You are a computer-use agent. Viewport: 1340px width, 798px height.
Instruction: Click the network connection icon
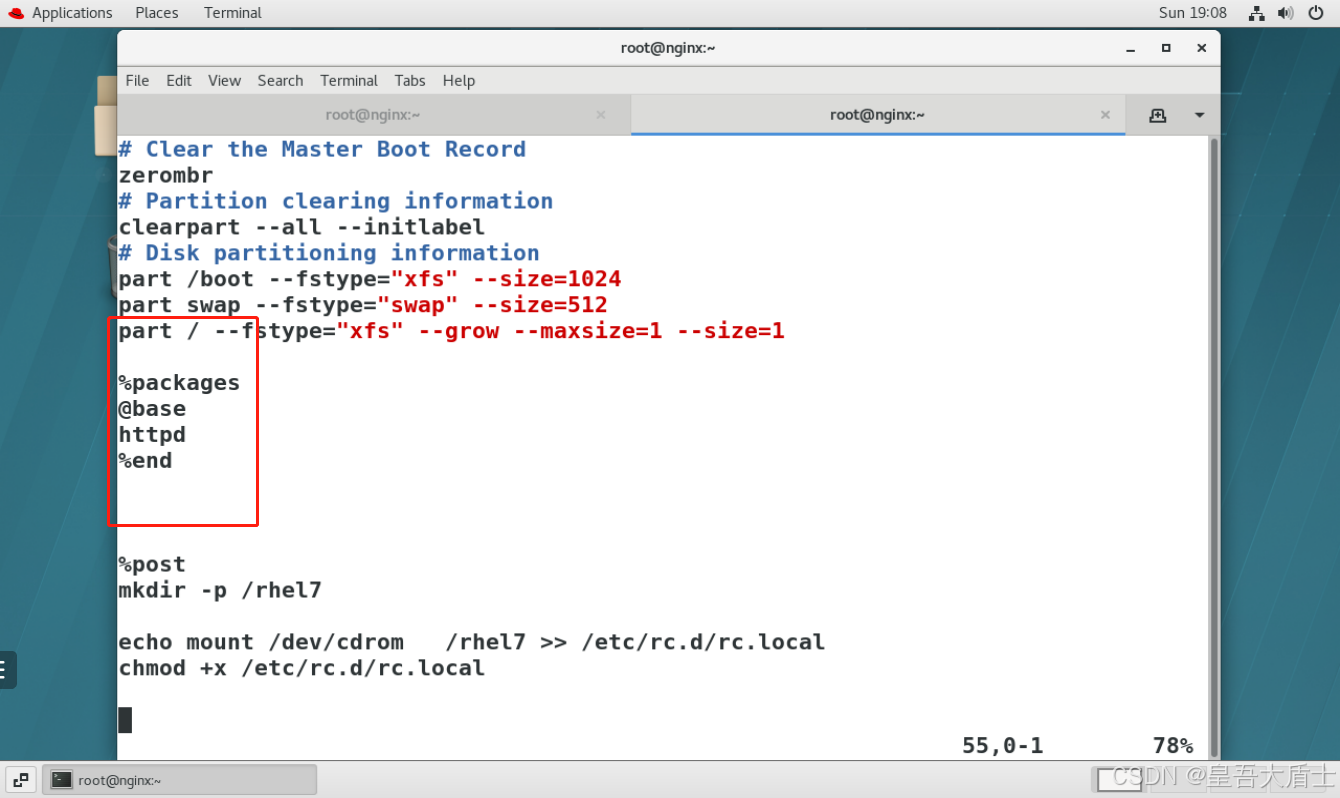click(x=1257, y=13)
